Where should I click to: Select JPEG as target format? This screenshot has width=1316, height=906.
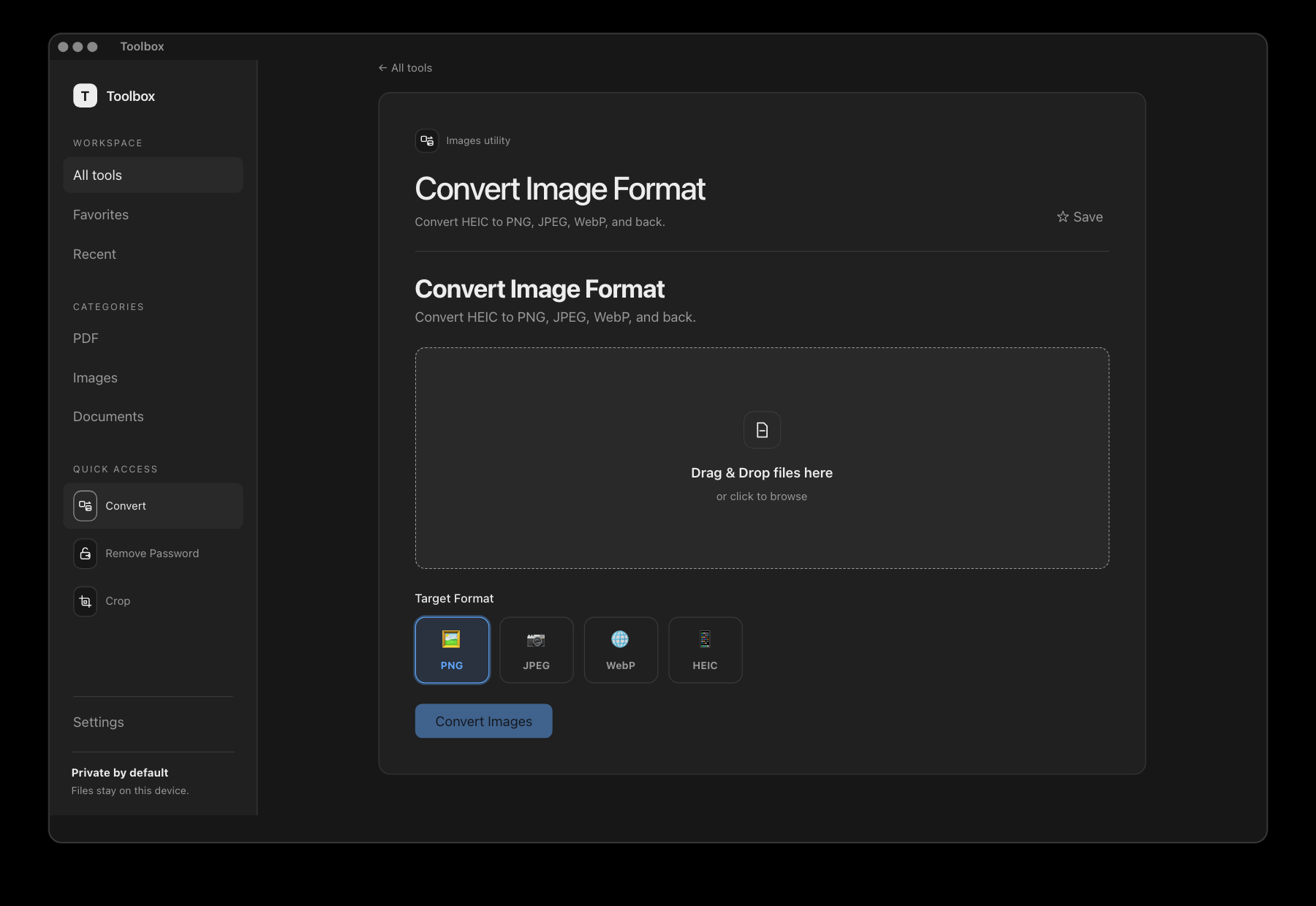[x=537, y=650]
